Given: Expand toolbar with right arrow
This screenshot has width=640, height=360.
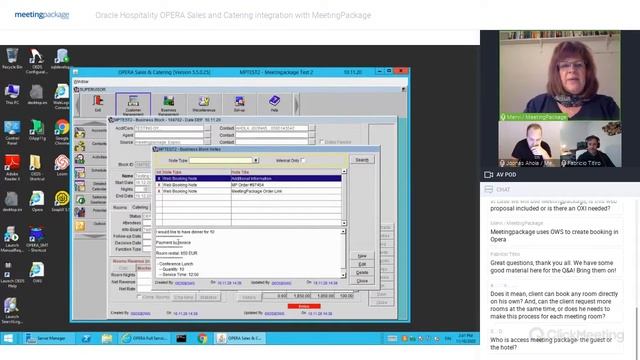Looking at the screenshot, I should (x=297, y=104).
